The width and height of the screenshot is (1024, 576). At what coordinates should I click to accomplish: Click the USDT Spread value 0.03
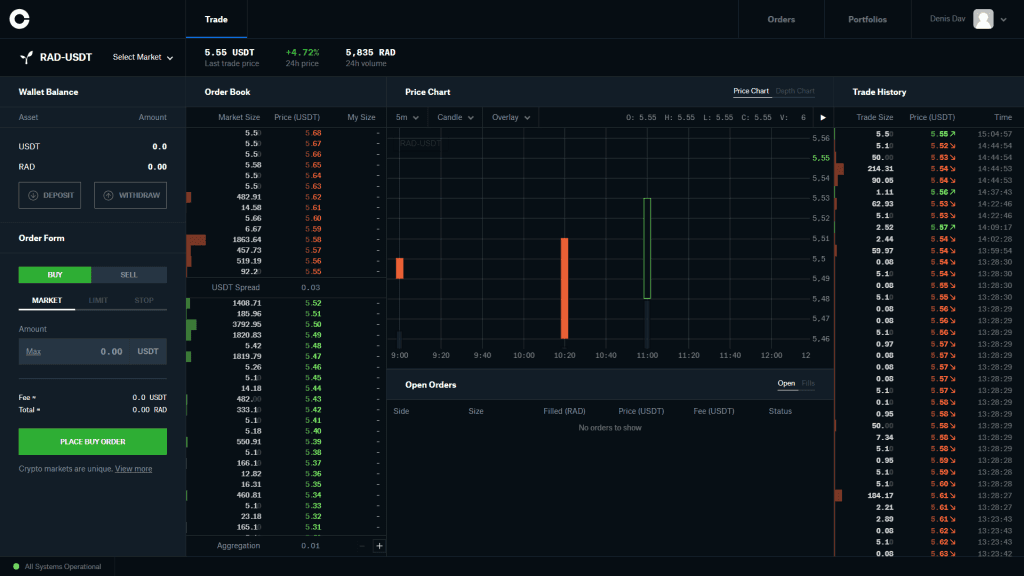coord(311,287)
